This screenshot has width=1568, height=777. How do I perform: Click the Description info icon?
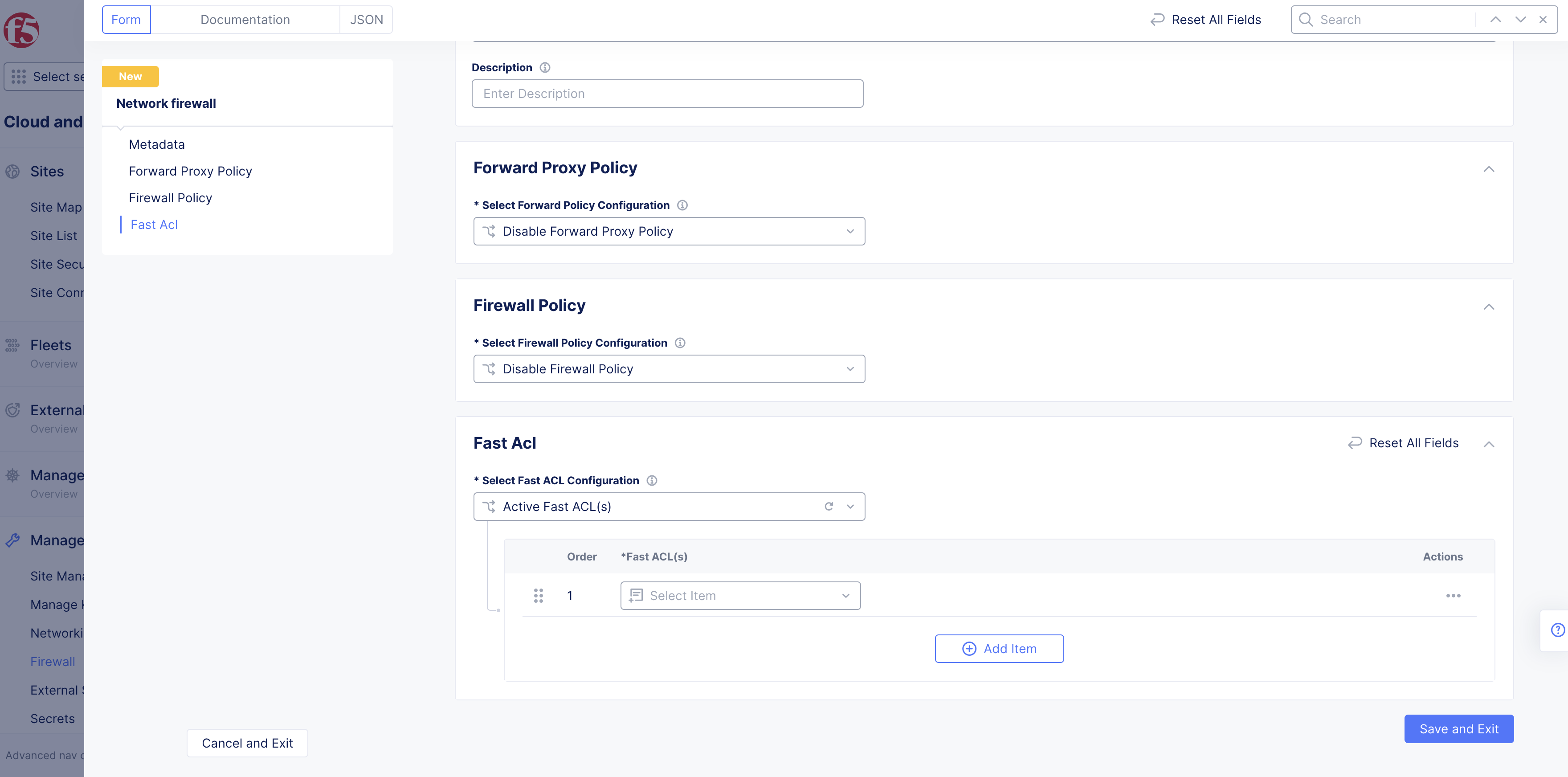point(545,68)
